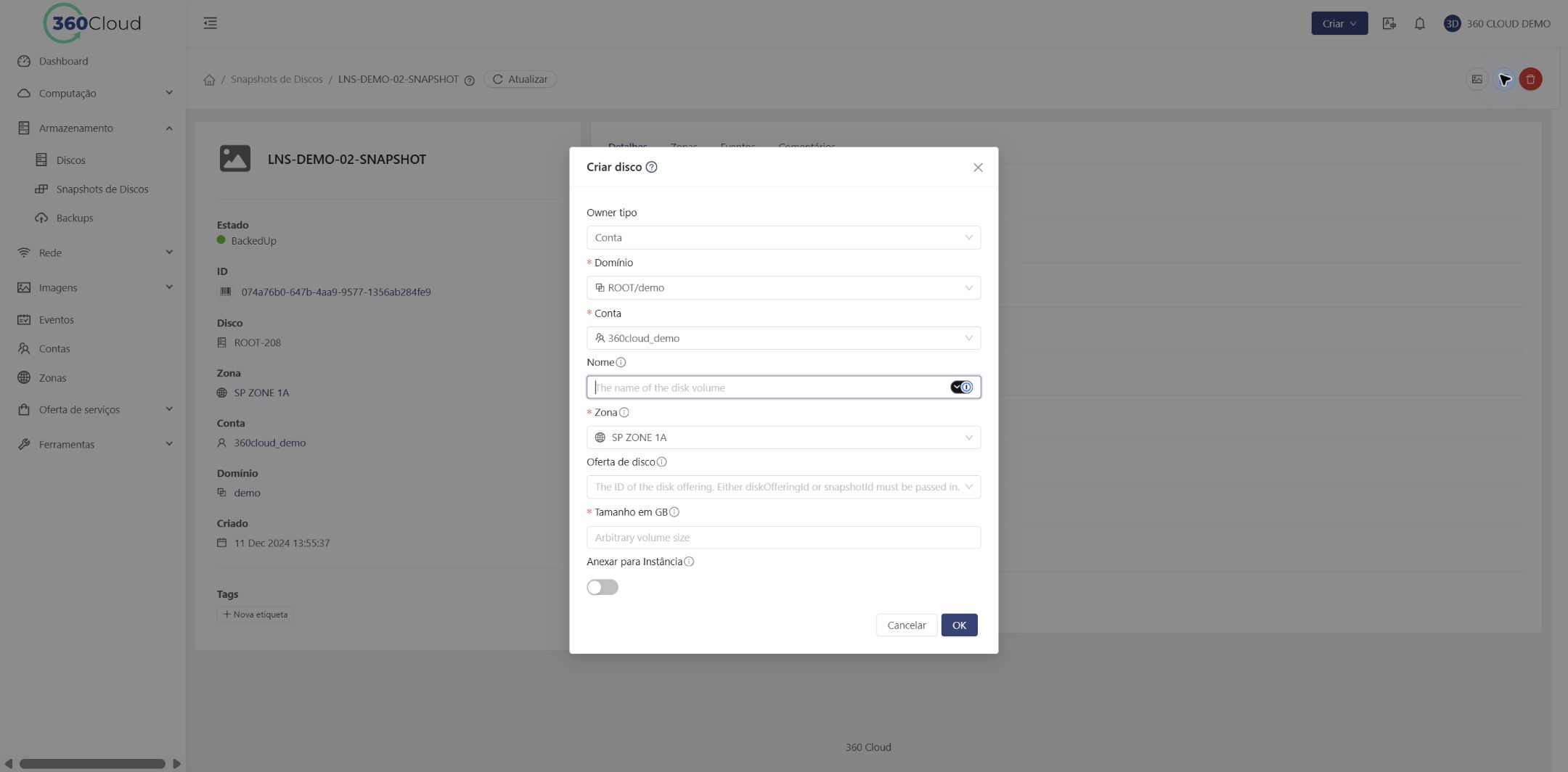Click the Atualizar refresh button

(x=520, y=79)
